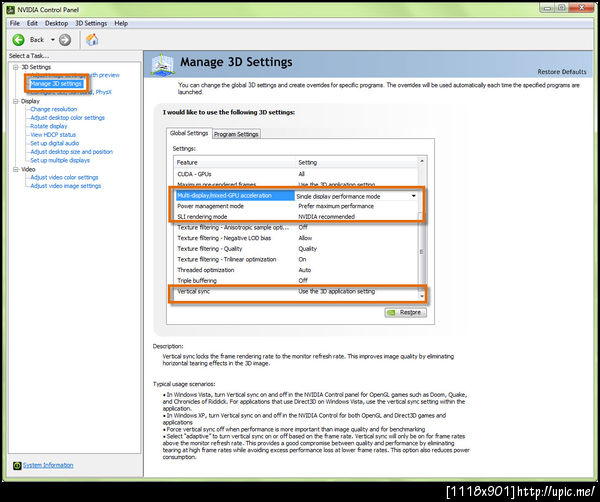Collapse the Video tree node
This screenshot has height=502, width=600.
(x=16, y=169)
